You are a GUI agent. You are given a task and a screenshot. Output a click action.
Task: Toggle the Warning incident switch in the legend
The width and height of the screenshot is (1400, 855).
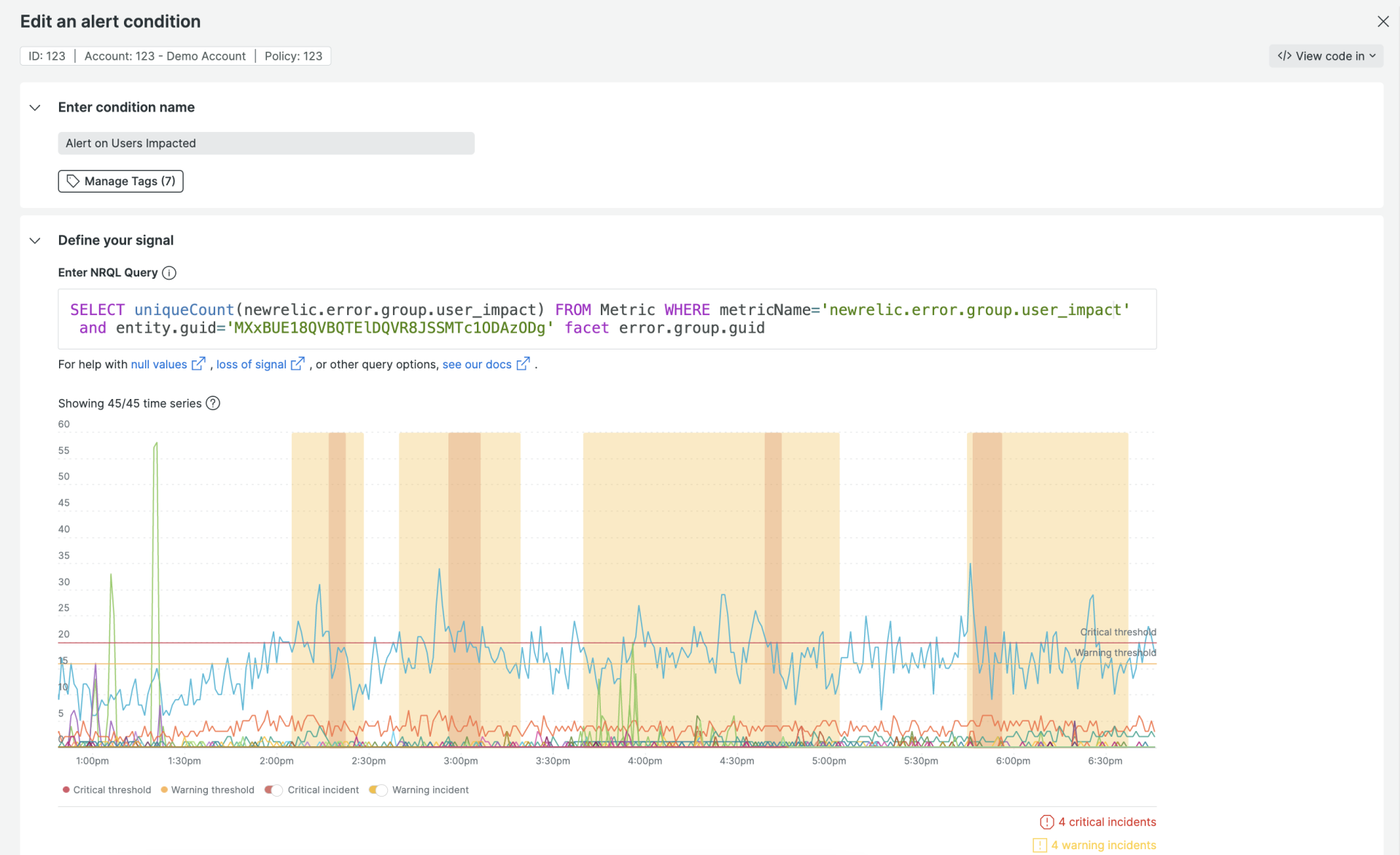click(x=378, y=790)
